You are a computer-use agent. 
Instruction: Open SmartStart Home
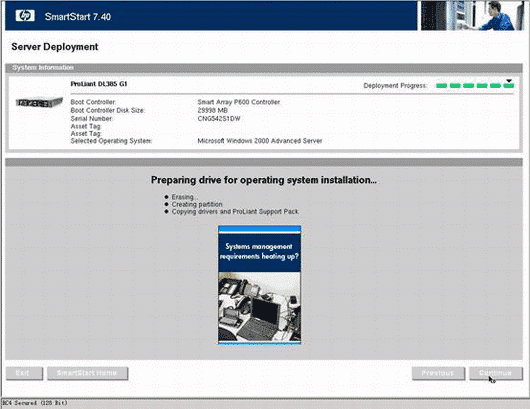88,373
